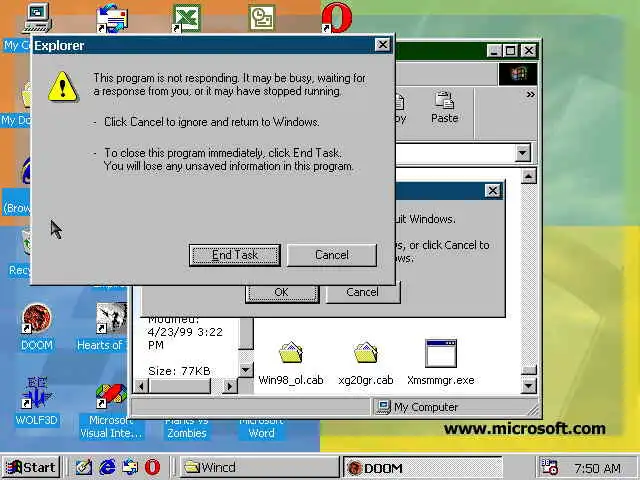
Task: Select the Plants vs Zombies desktop label
Action: [187, 429]
